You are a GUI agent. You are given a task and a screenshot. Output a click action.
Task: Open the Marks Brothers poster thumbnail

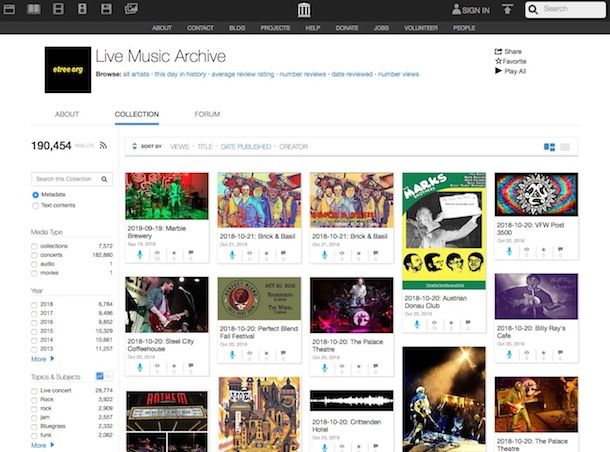coord(444,231)
